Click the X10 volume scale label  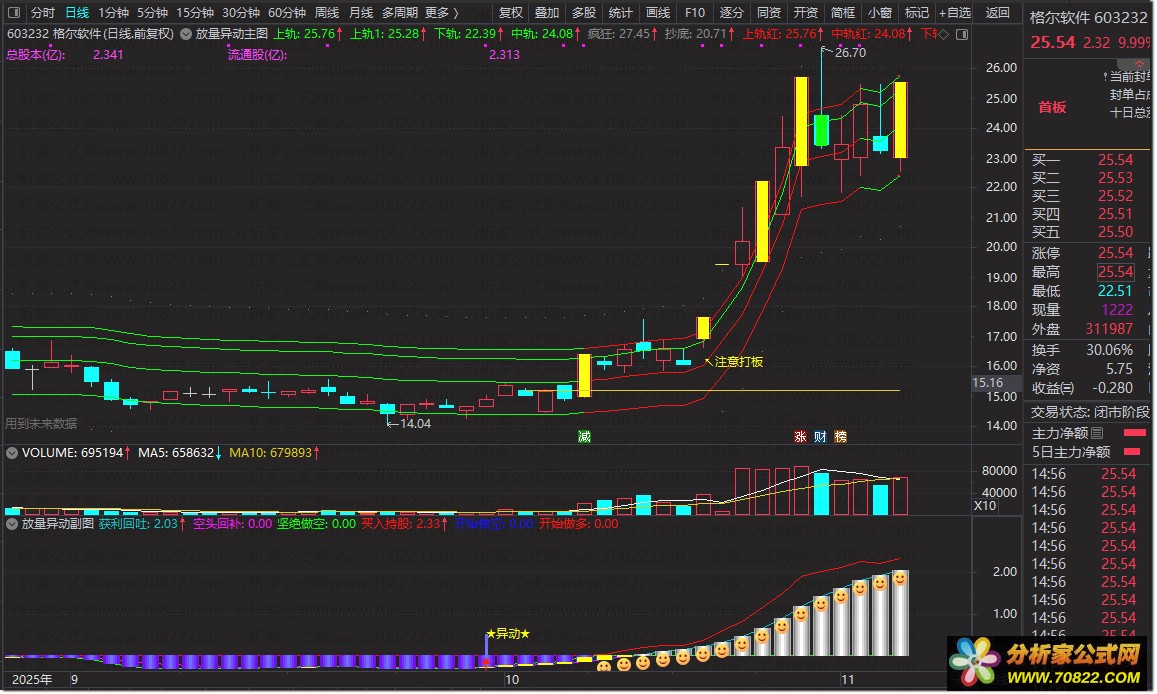click(x=984, y=506)
